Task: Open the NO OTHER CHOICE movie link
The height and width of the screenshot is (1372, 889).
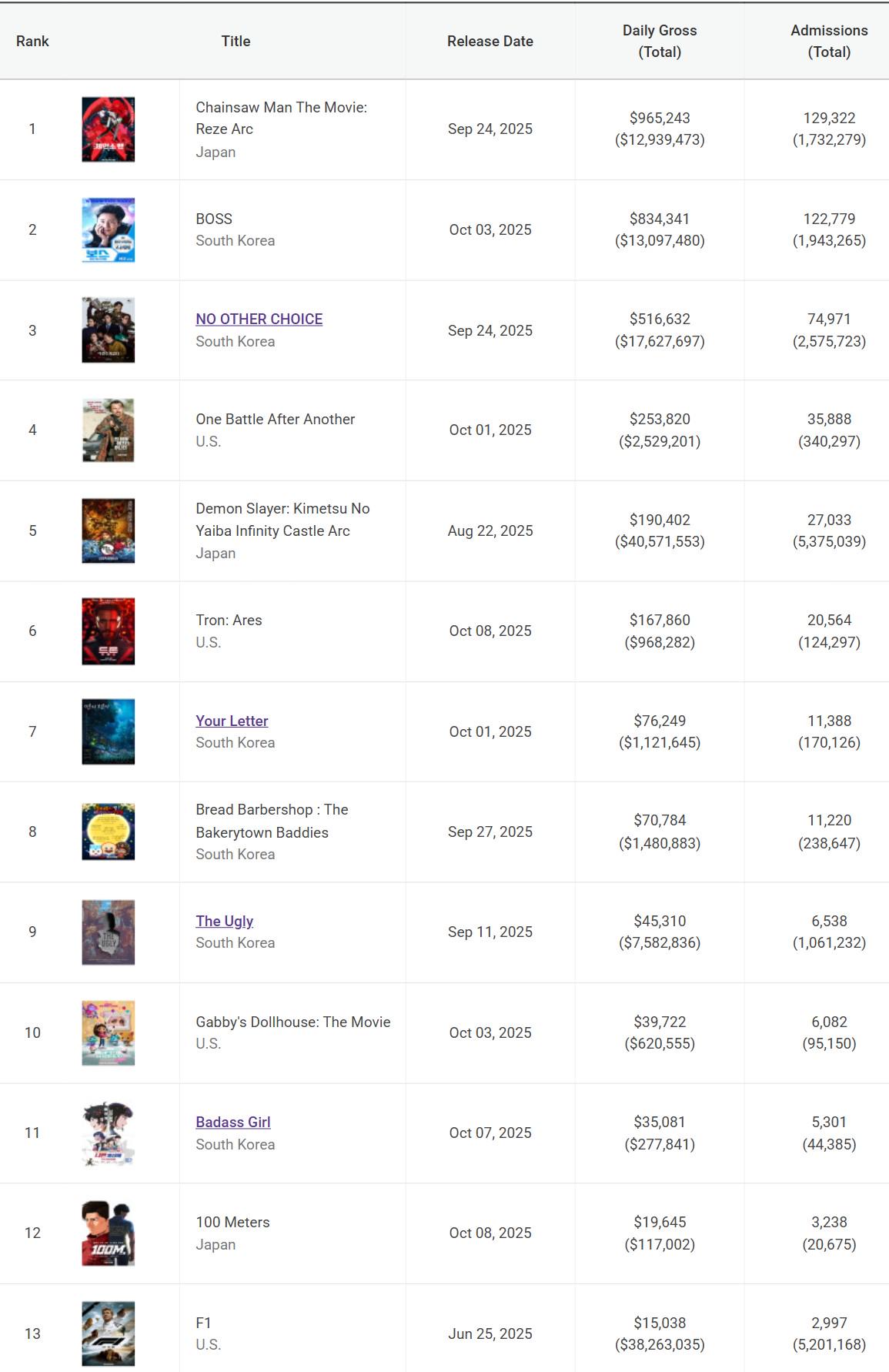Action: pyautogui.click(x=259, y=319)
